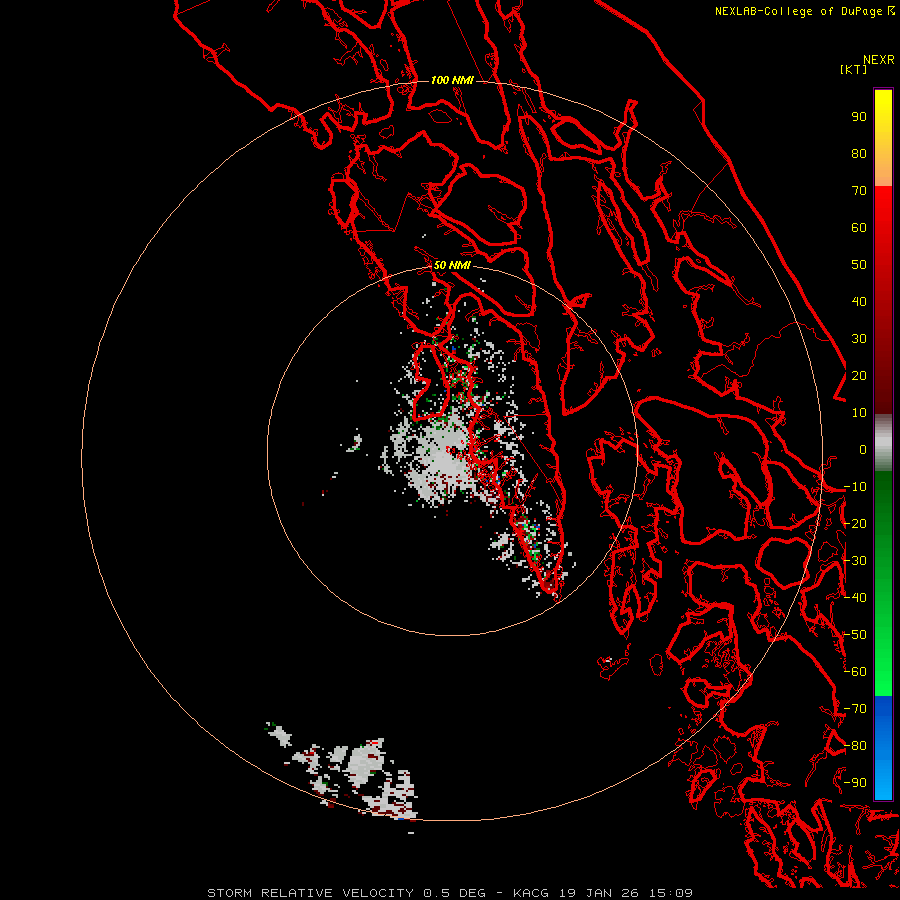Select the positive 70 scale label
The height and width of the screenshot is (900, 900).
pos(859,191)
